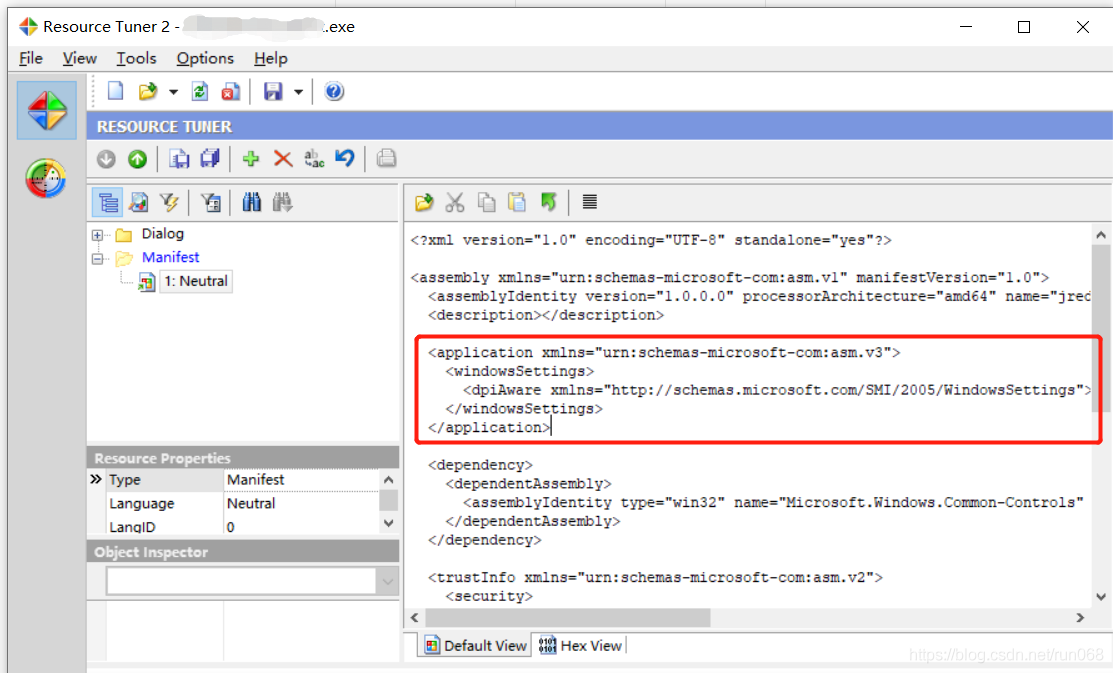Toggle the word wrap lines icon
Image resolution: width=1113 pixels, height=673 pixels.
pos(589,202)
